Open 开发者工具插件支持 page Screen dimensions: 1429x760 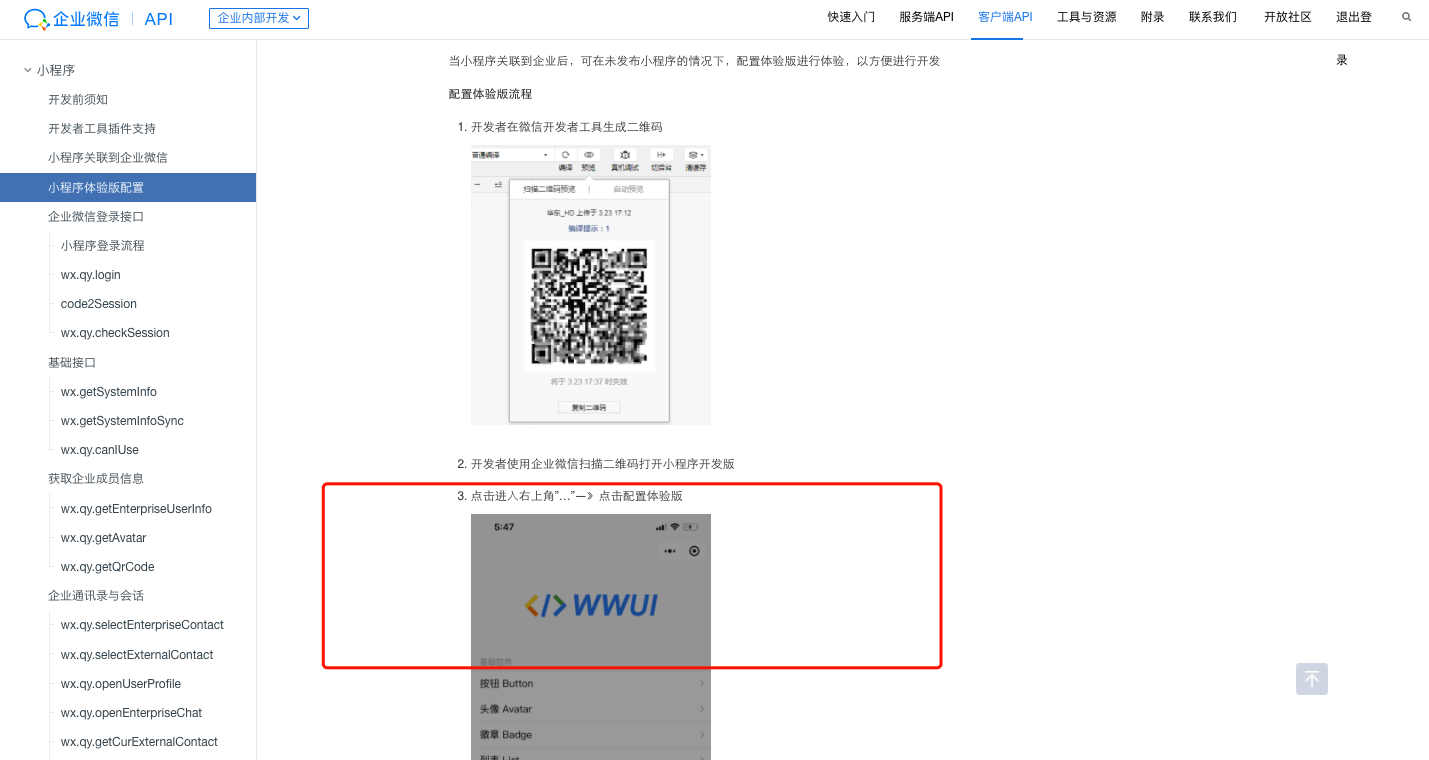pyautogui.click(x=102, y=129)
